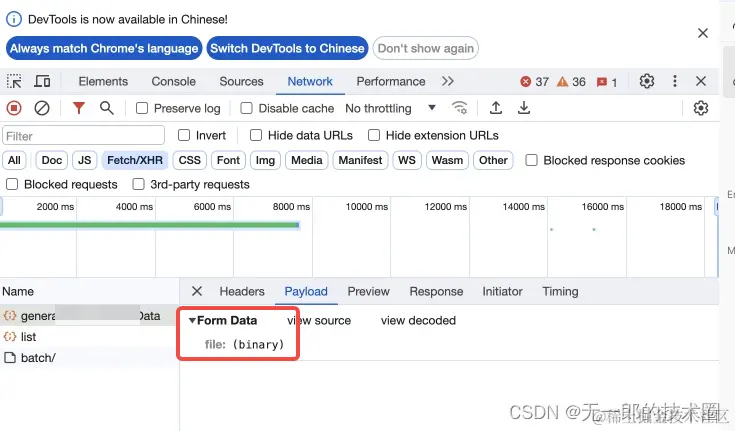
Task: Switch to the Sources tab
Action: pyautogui.click(x=241, y=82)
